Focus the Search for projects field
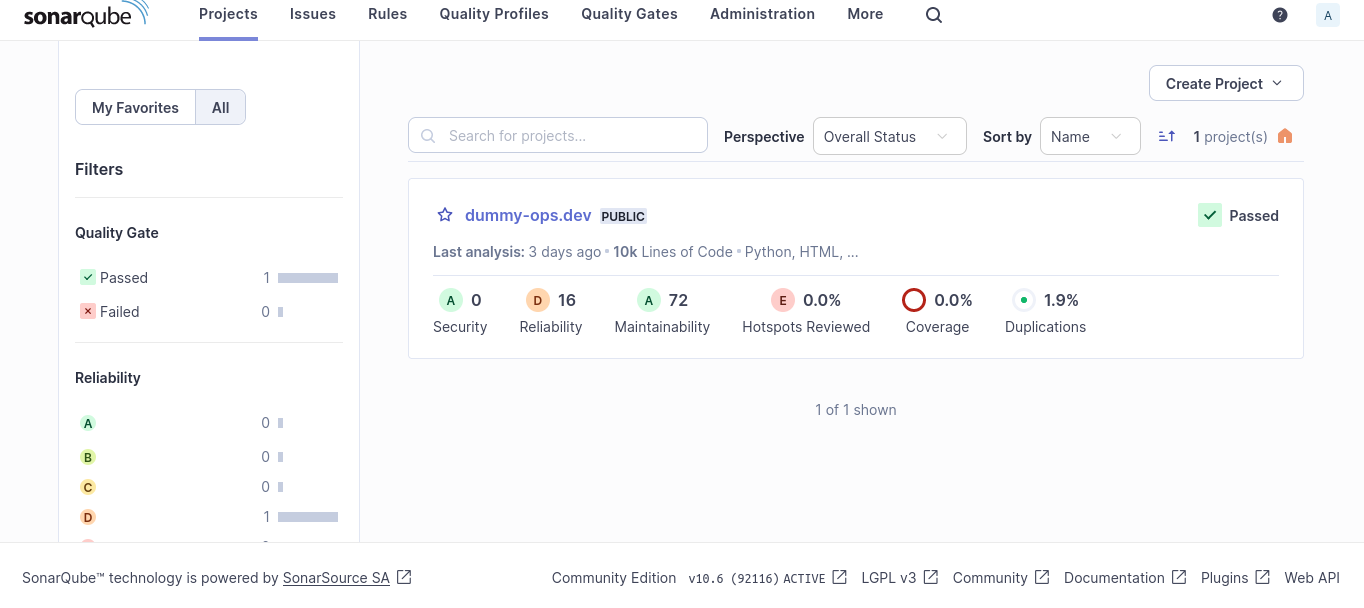1364x608 pixels. 558,136
